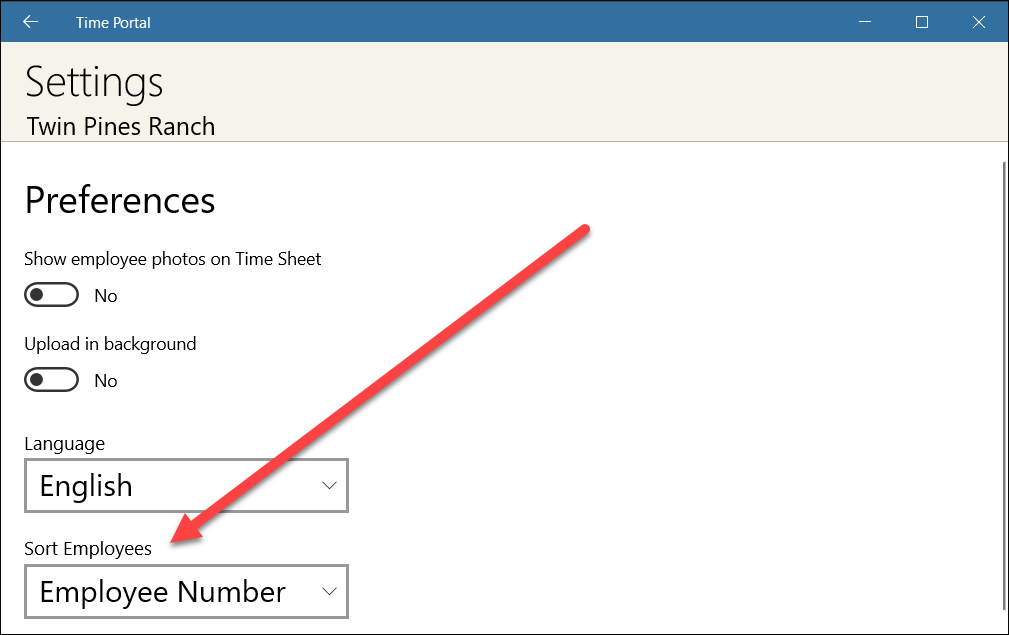Click the Sort Employees label
Image resolution: width=1009 pixels, height=635 pixels.
(x=88, y=549)
